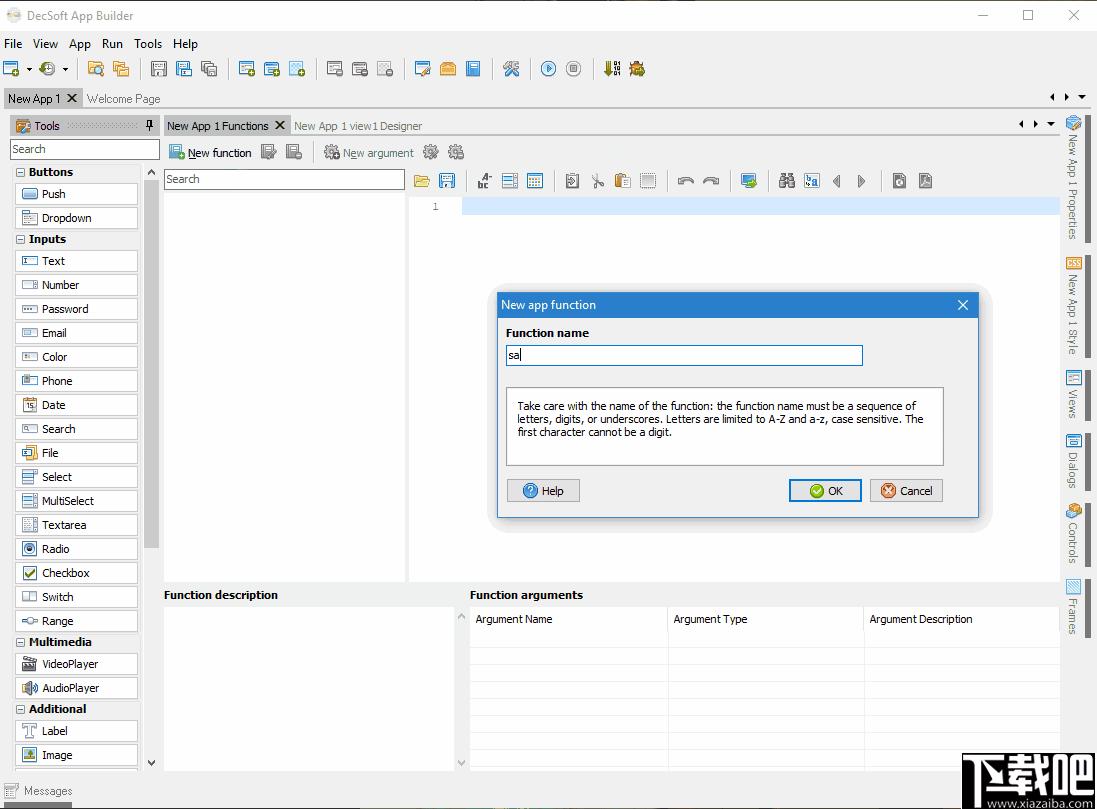The height and width of the screenshot is (809, 1097).
Task: Click the redo arrow icon
Action: click(x=711, y=181)
